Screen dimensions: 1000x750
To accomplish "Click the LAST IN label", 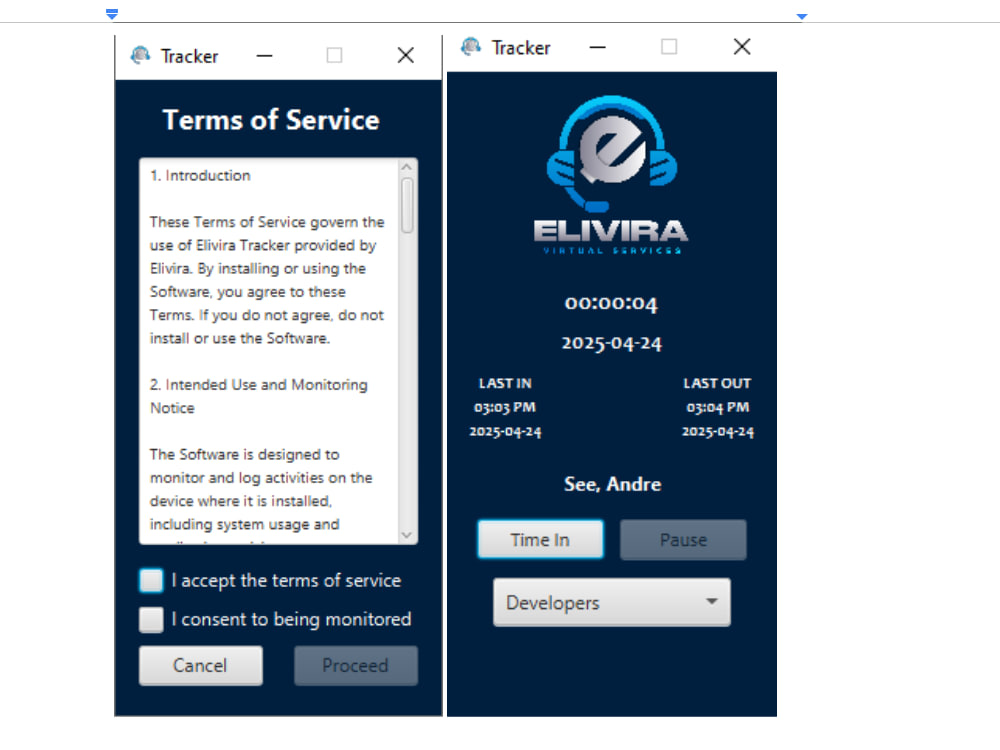I will pos(505,383).
